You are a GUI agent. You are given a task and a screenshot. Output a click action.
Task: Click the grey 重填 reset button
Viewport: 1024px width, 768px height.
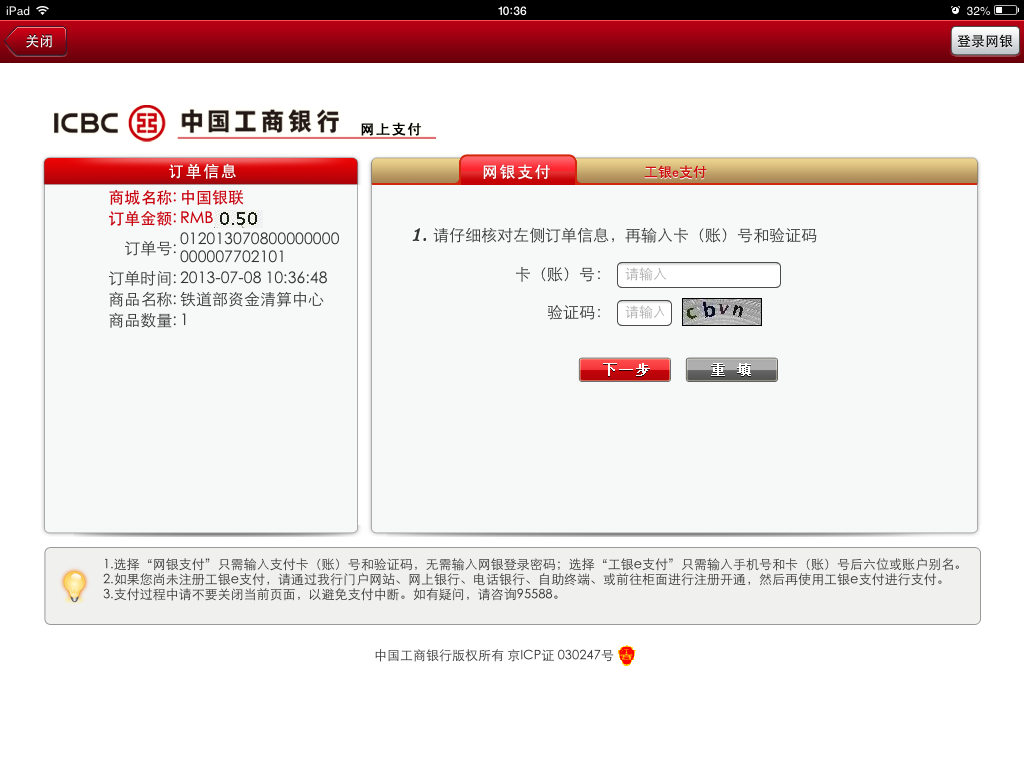pyautogui.click(x=731, y=370)
